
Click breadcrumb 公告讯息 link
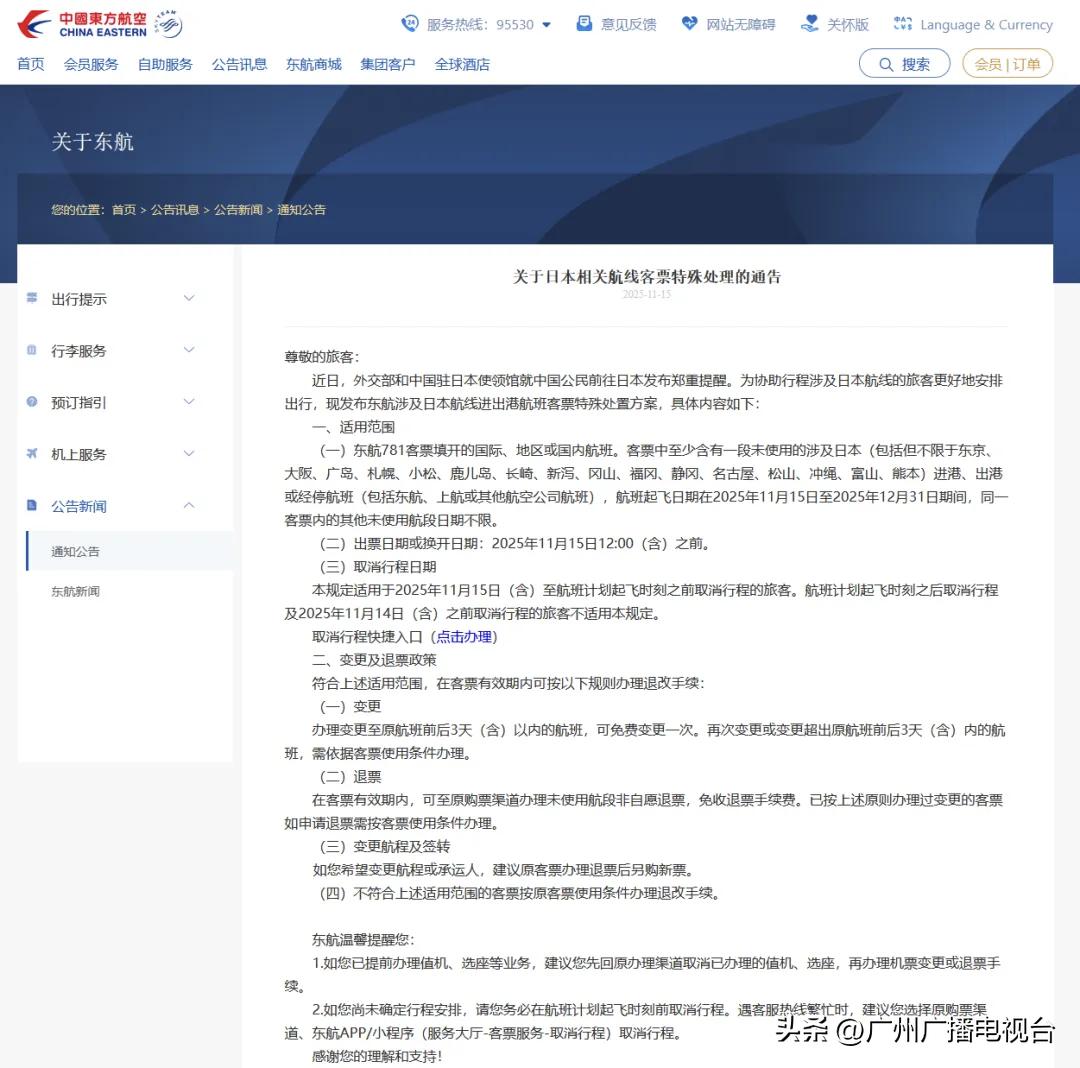click(175, 209)
